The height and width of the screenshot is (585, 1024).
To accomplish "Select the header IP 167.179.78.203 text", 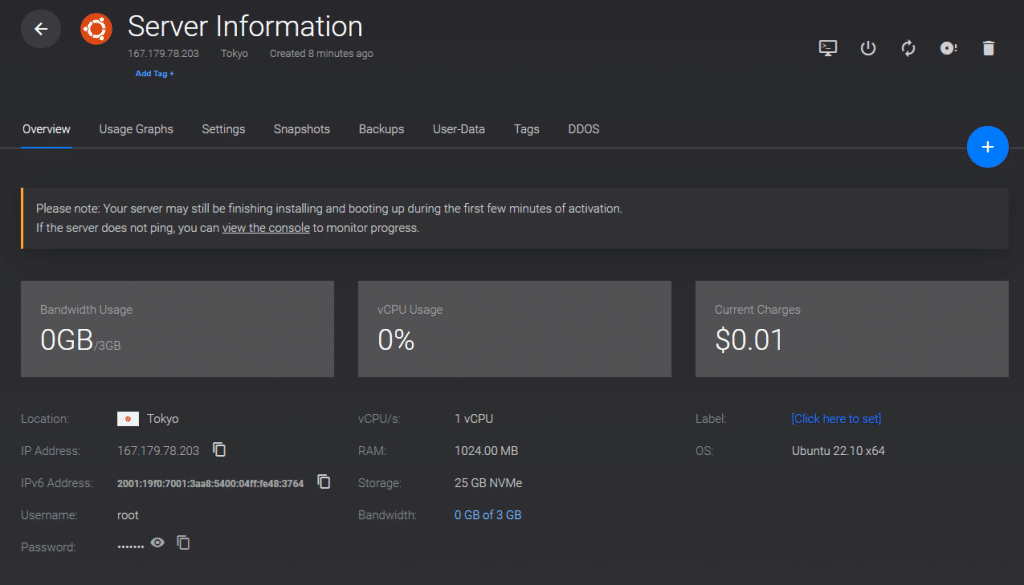I will pyautogui.click(x=163, y=54).
